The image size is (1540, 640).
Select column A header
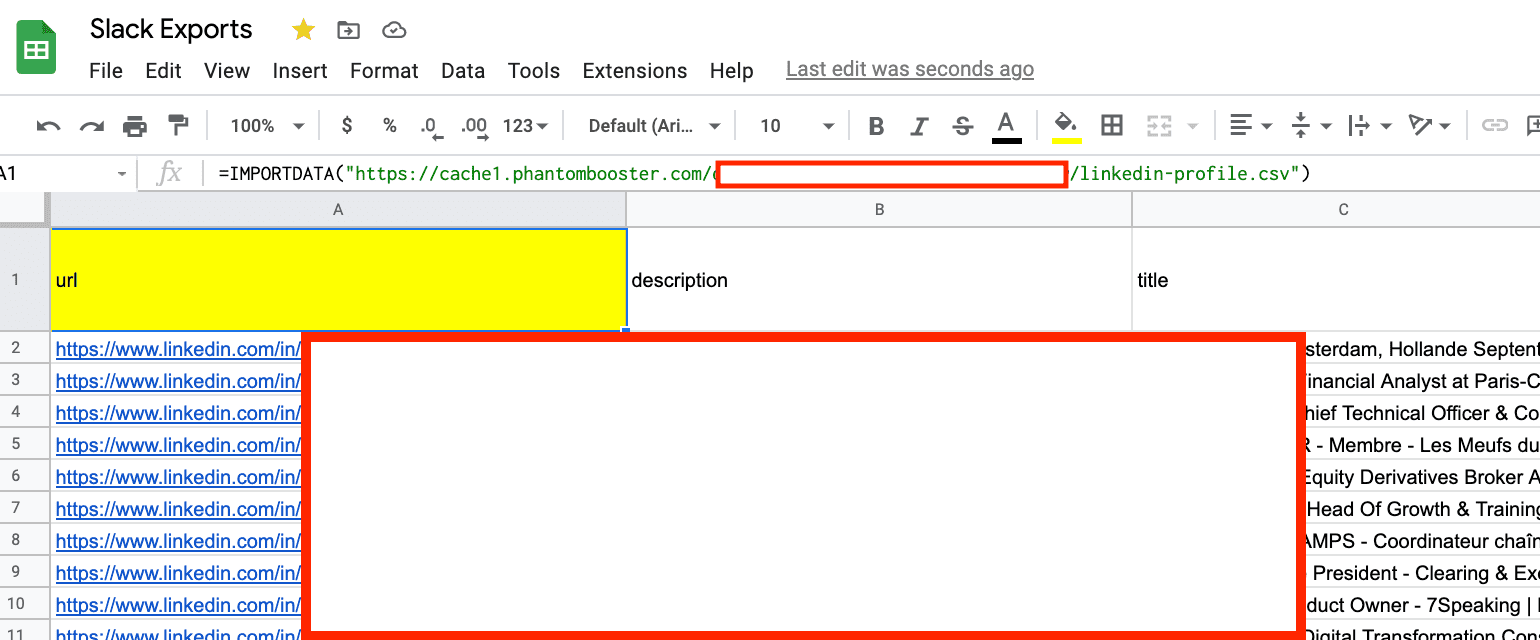click(339, 209)
